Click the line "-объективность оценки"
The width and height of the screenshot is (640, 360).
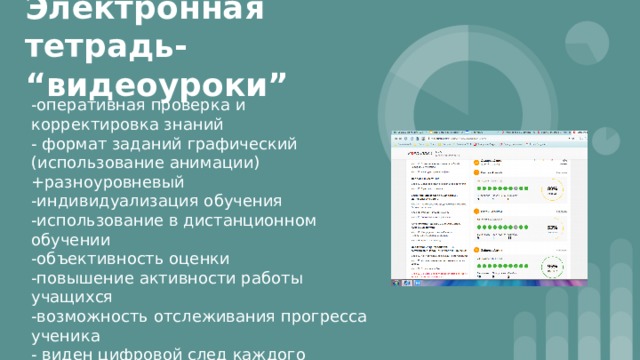point(130,259)
